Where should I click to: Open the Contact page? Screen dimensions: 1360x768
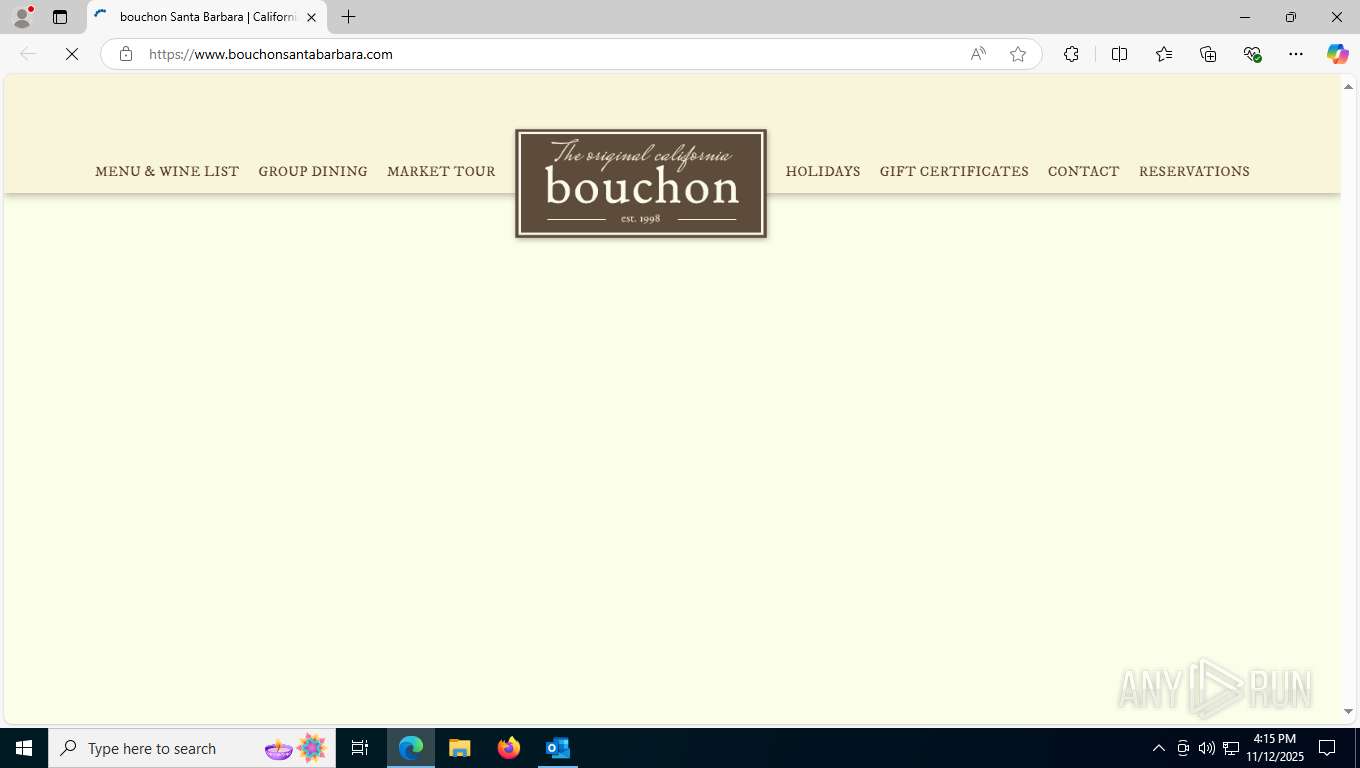click(x=1083, y=171)
